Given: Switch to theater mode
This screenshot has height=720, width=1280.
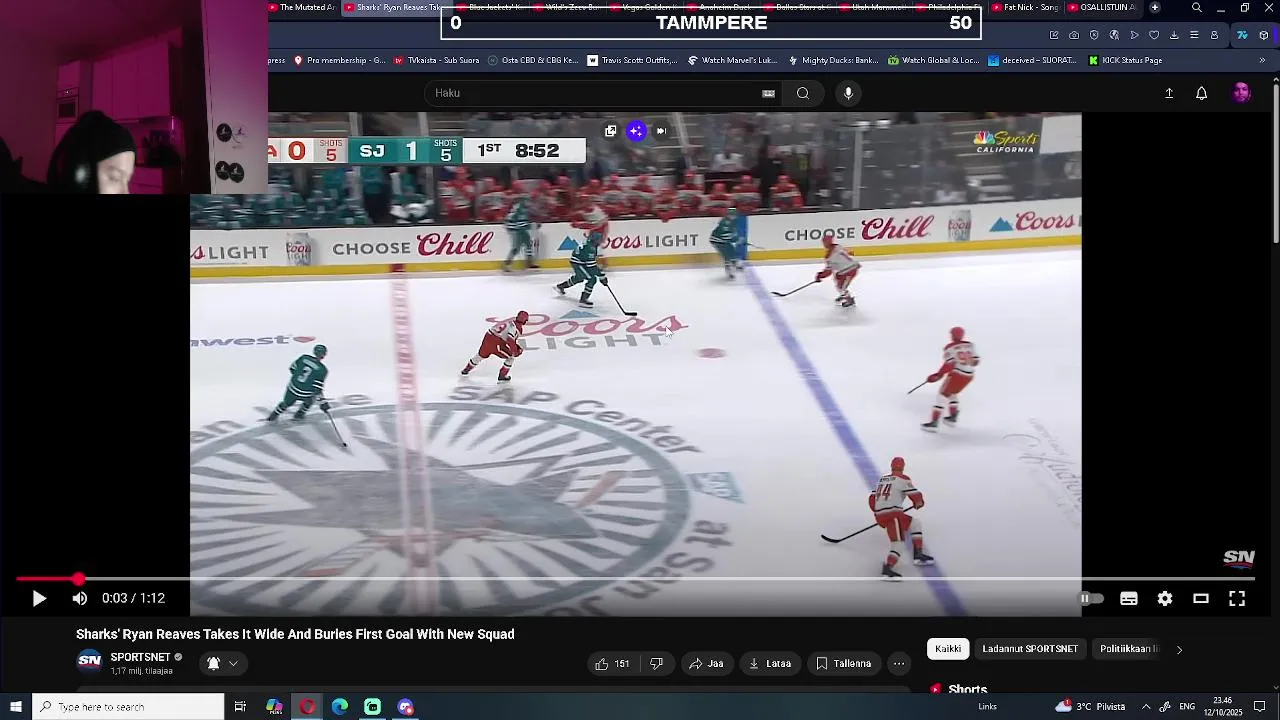Looking at the screenshot, I should tap(1201, 598).
